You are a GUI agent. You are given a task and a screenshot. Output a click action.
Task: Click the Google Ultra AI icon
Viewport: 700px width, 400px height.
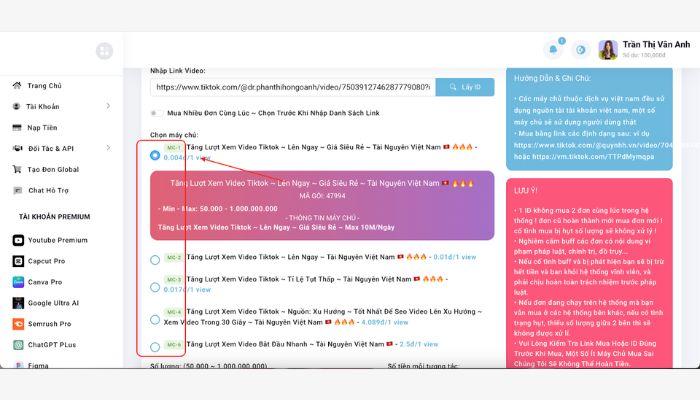[18, 303]
